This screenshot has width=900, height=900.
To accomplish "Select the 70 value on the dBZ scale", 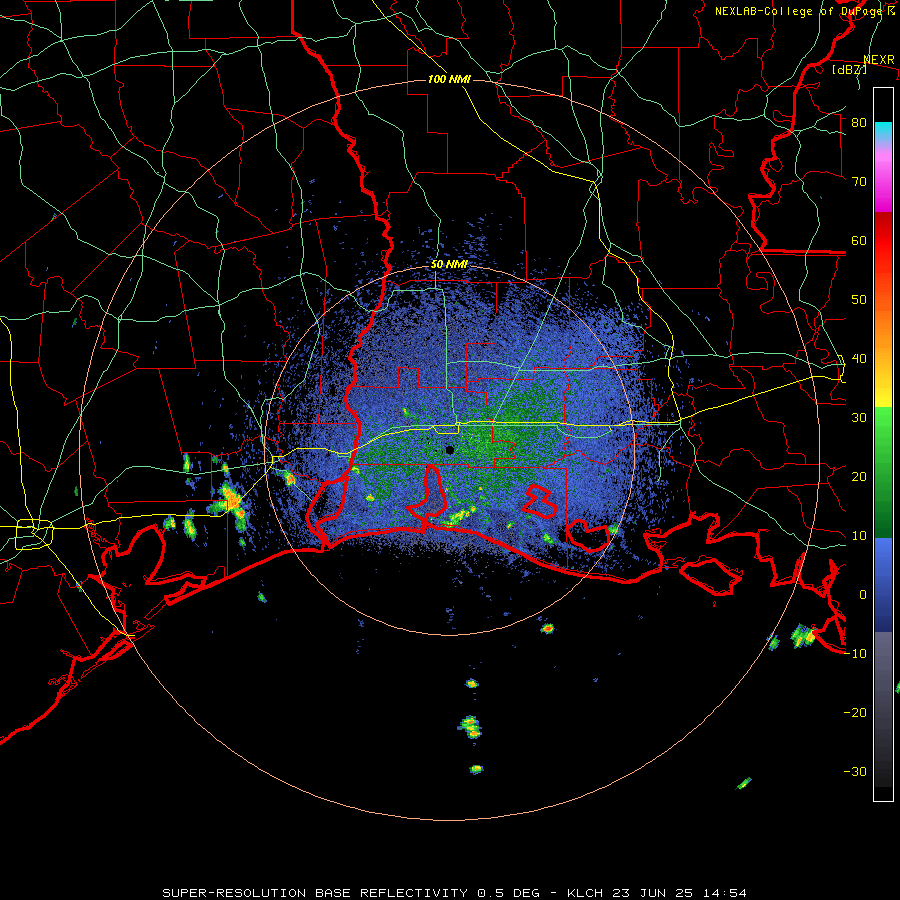I will pos(859,182).
